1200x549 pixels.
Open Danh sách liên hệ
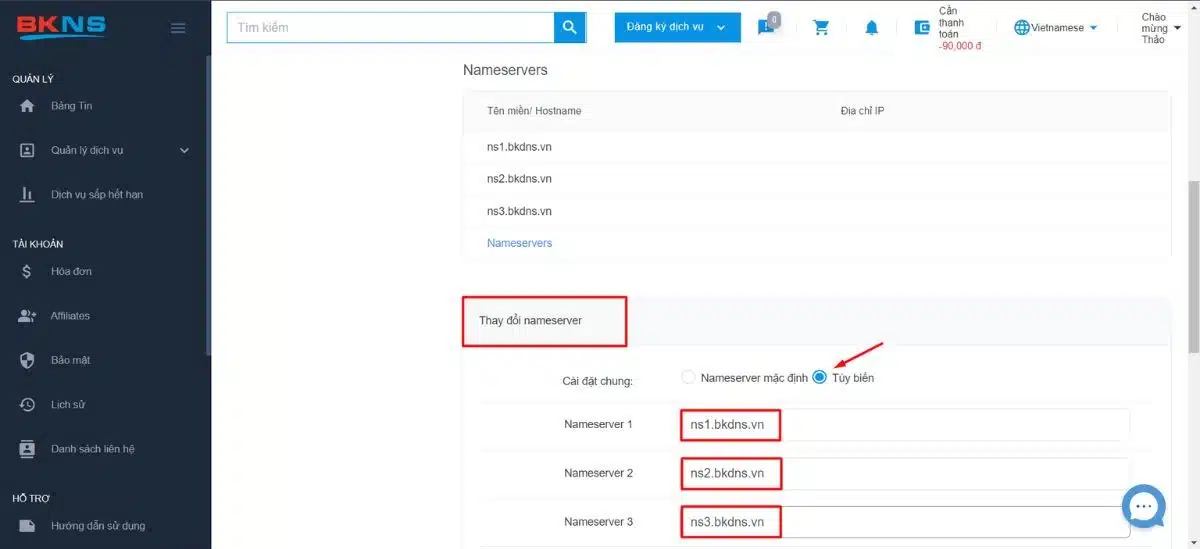coord(93,449)
